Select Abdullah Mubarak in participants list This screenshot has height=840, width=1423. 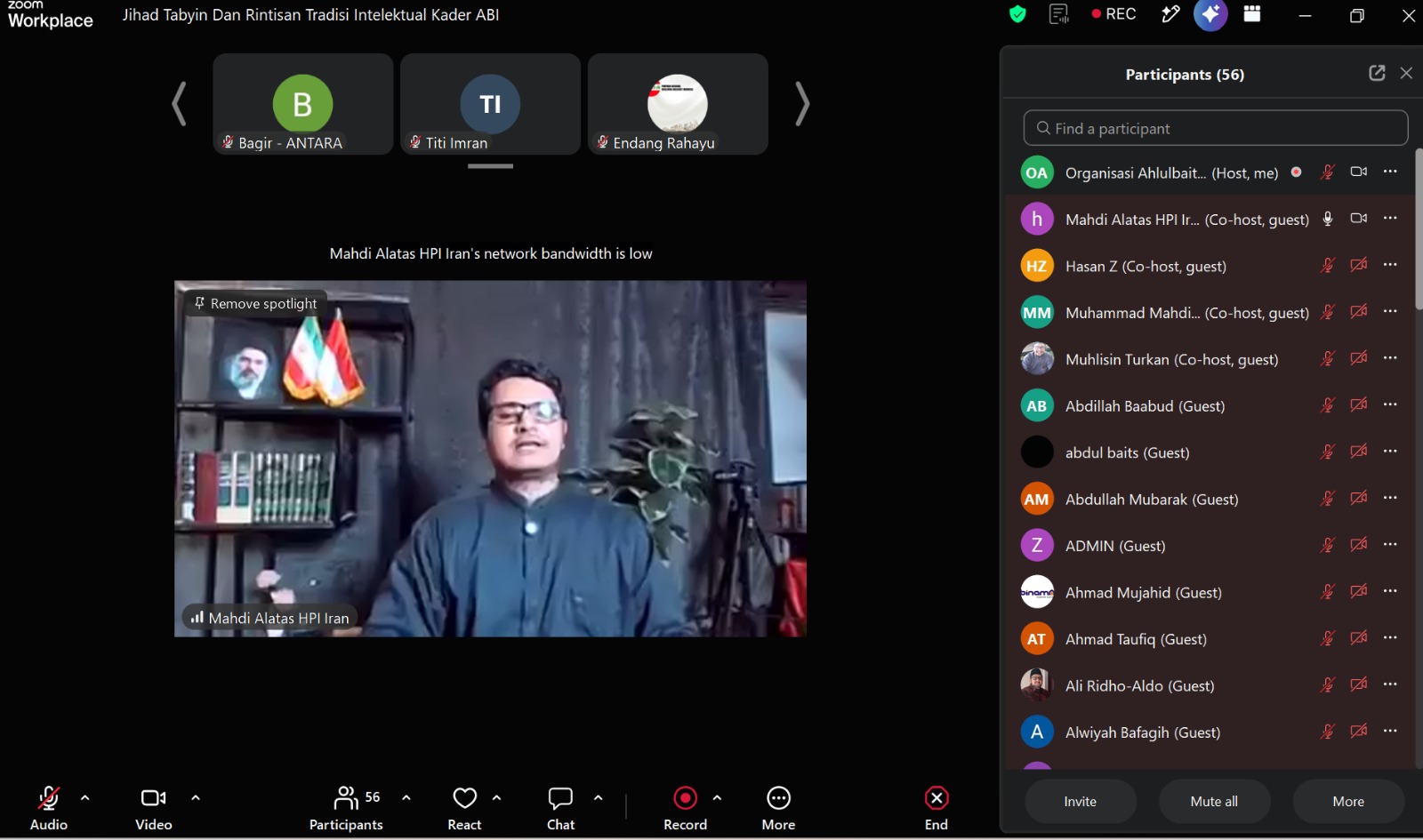pos(1210,499)
